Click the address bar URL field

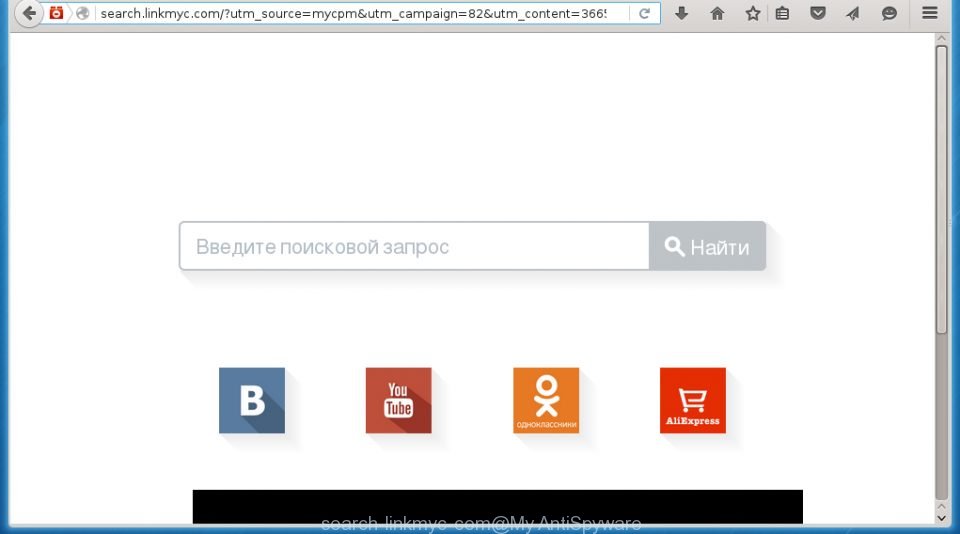coord(361,13)
